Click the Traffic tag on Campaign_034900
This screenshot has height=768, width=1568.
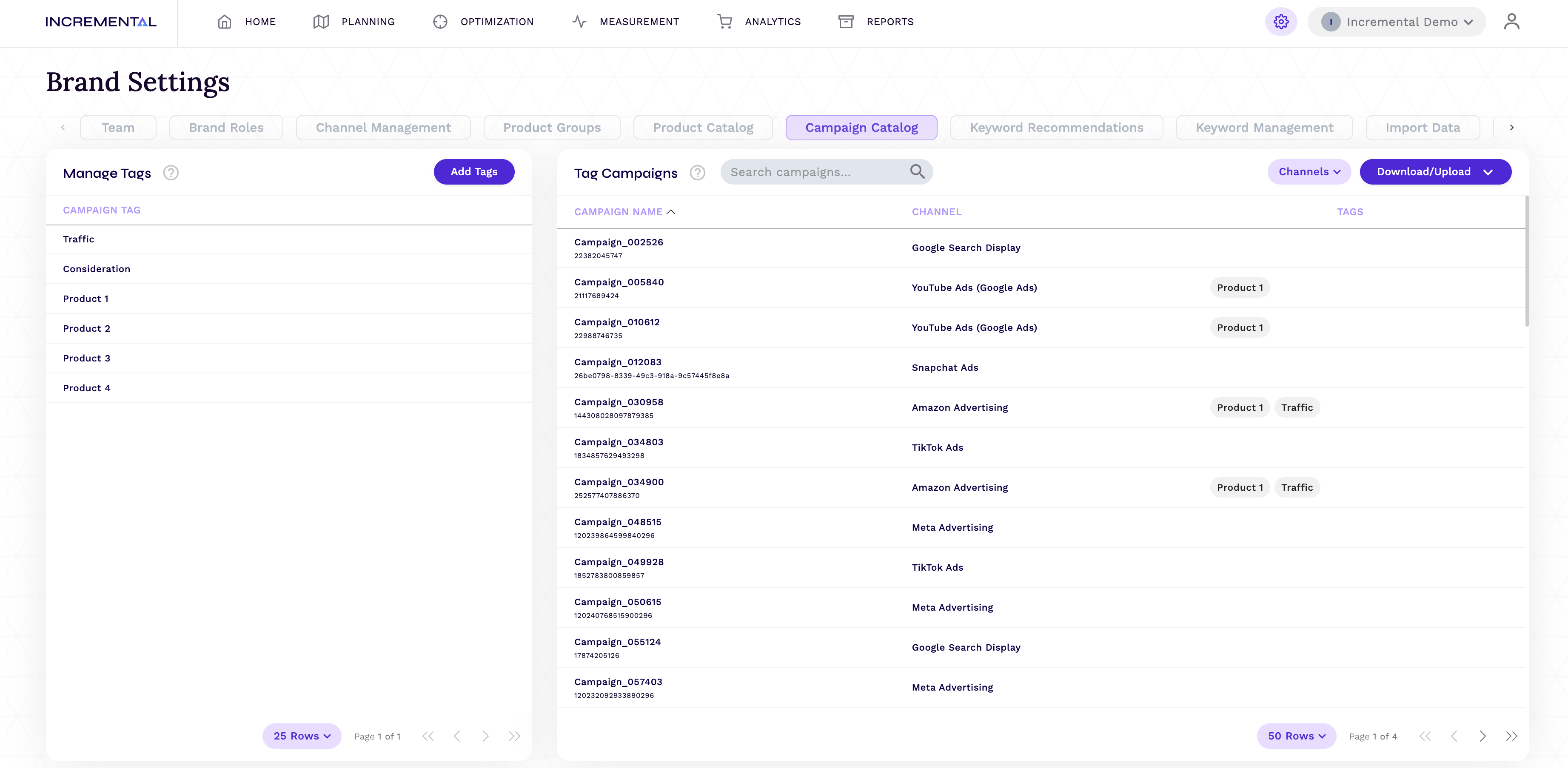tap(1297, 487)
